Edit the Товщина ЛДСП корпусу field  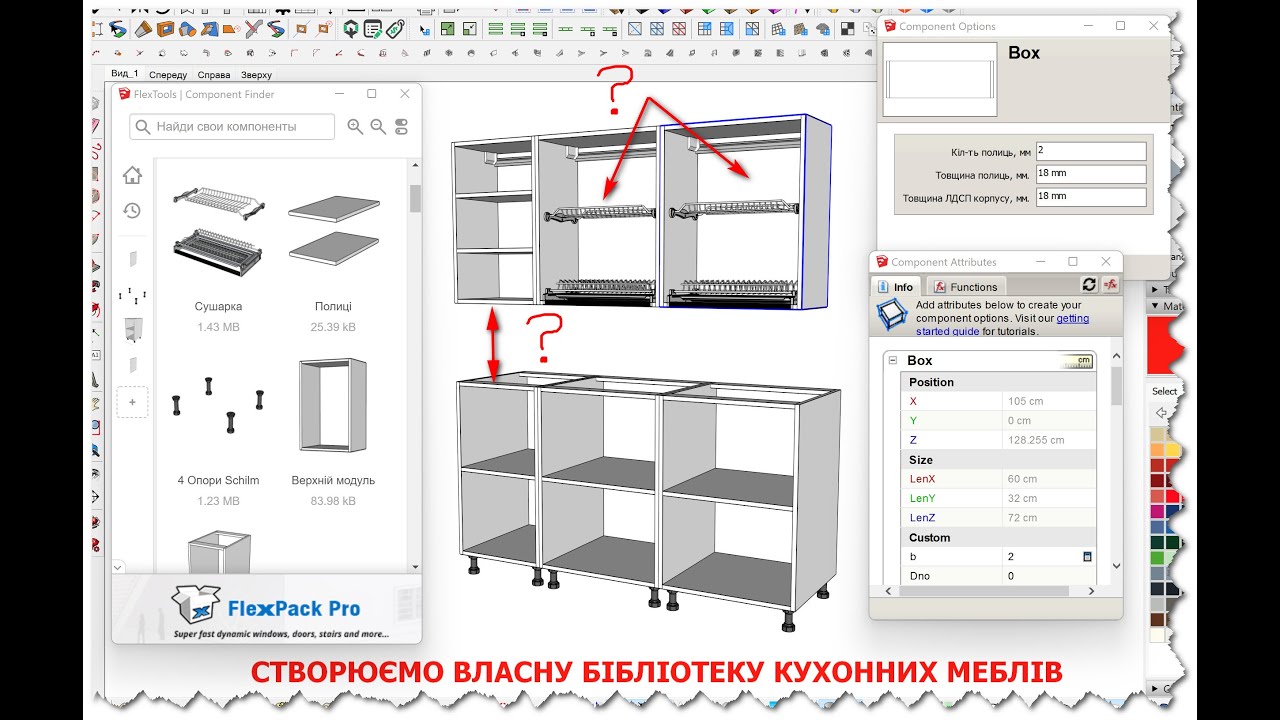1091,197
